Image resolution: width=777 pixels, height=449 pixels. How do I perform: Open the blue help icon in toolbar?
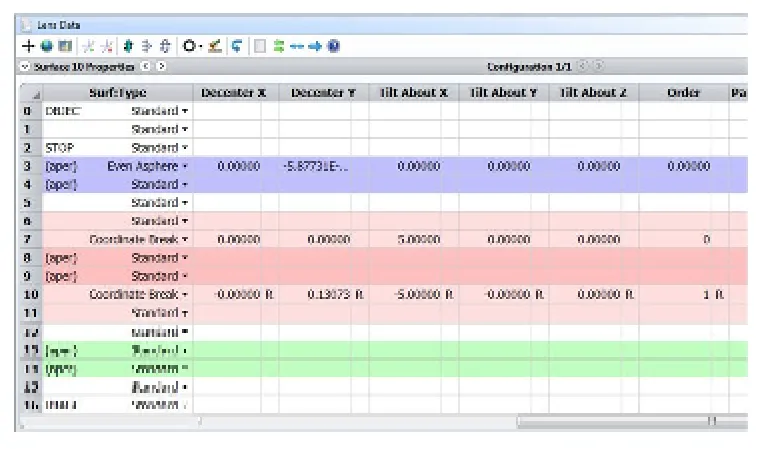pyautogui.click(x=333, y=46)
